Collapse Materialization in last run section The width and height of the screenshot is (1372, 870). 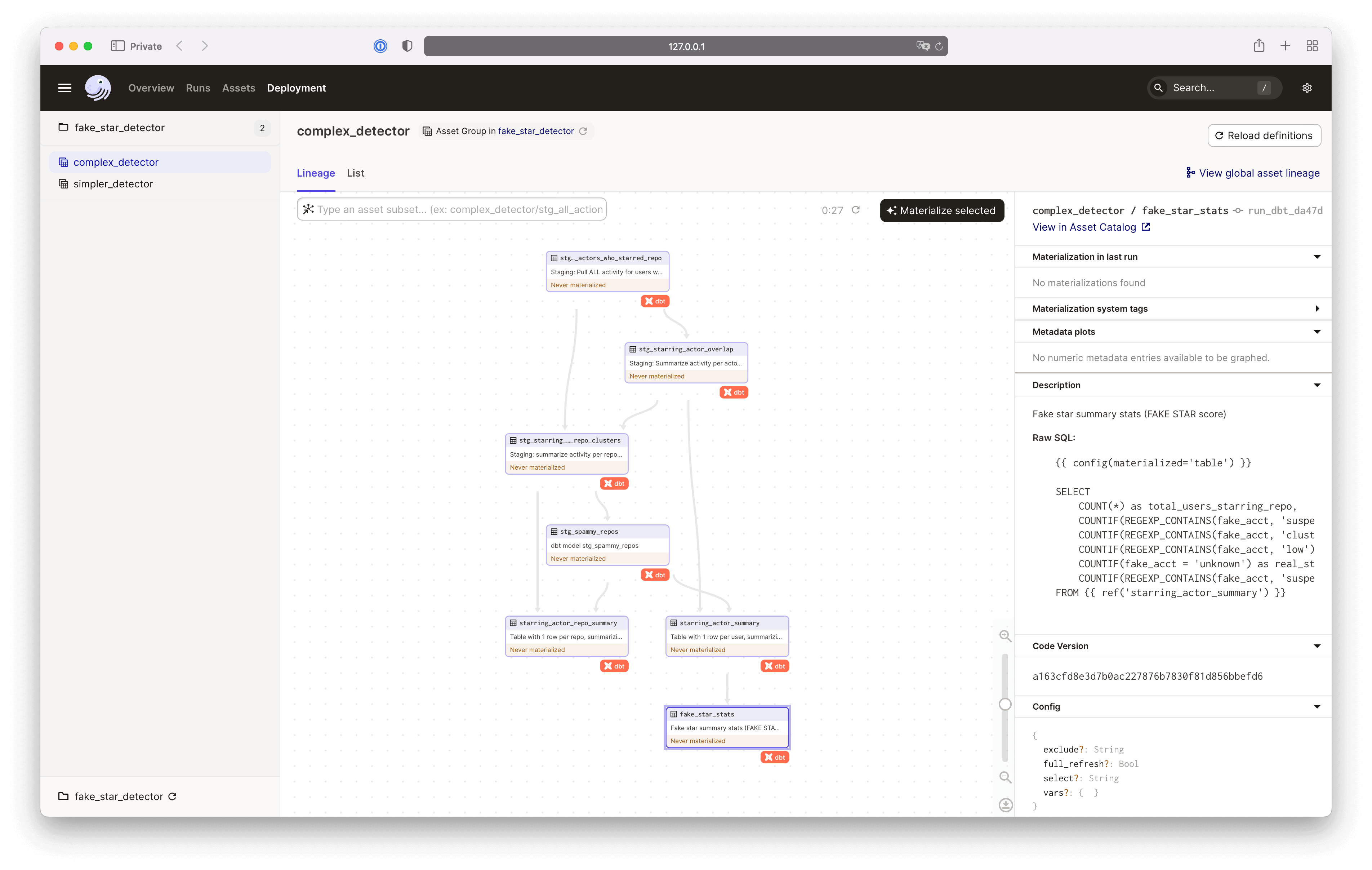(1317, 257)
